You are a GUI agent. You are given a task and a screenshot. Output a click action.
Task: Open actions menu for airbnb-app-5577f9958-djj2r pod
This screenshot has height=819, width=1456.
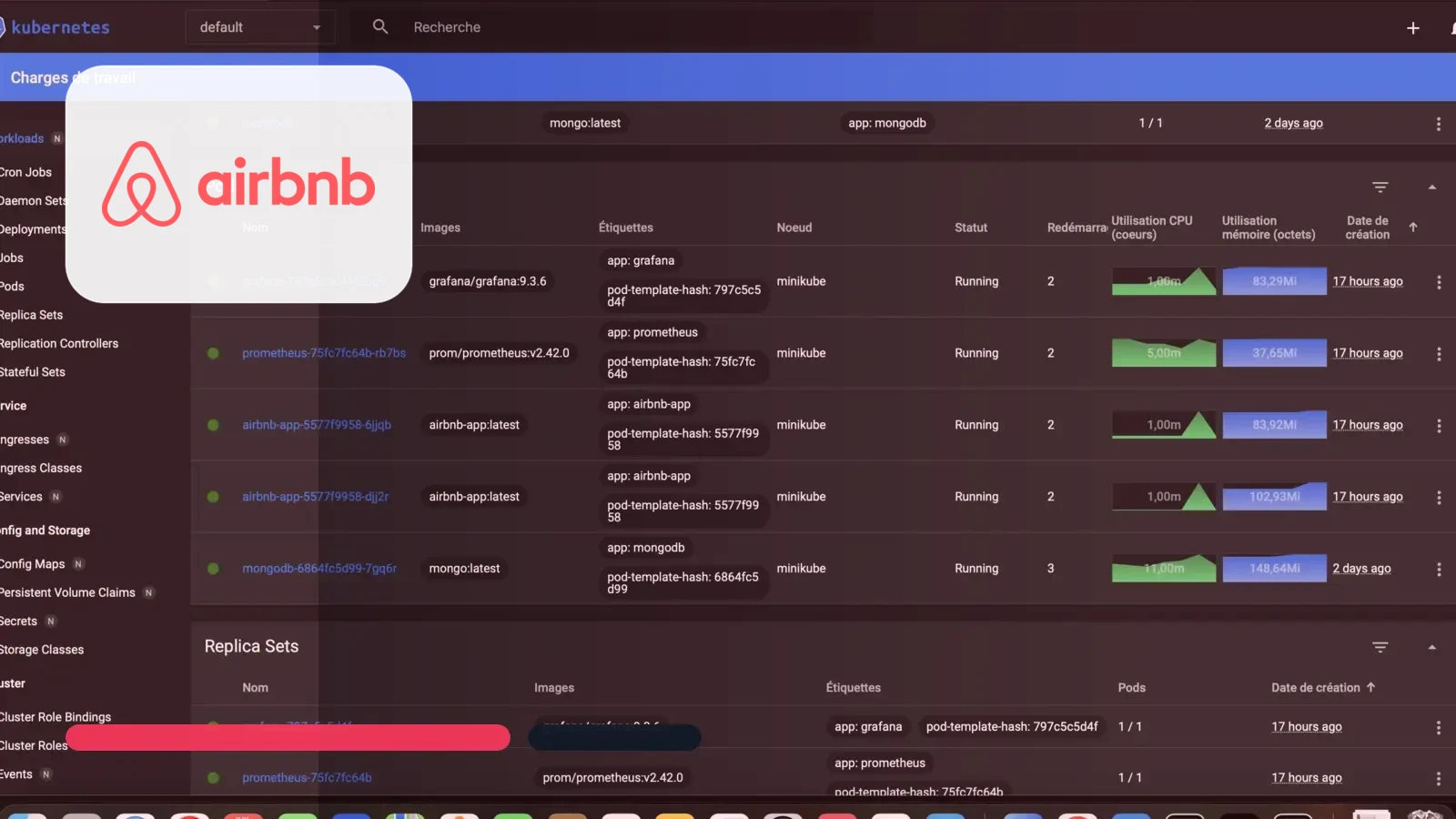click(1439, 498)
